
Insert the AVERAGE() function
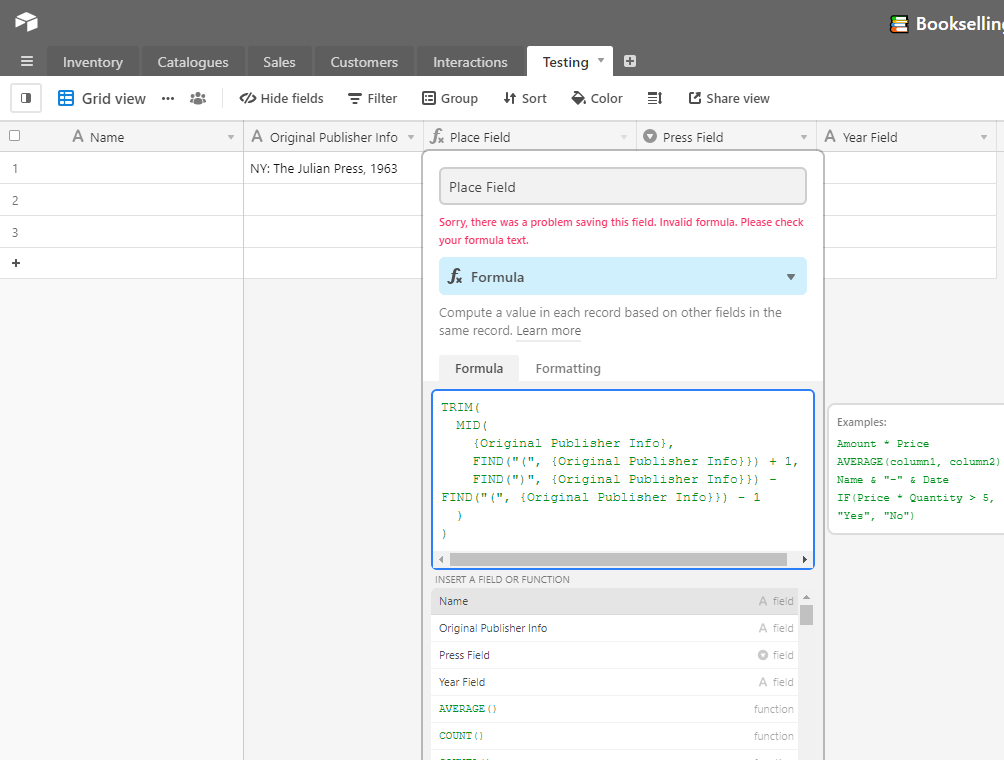615,709
